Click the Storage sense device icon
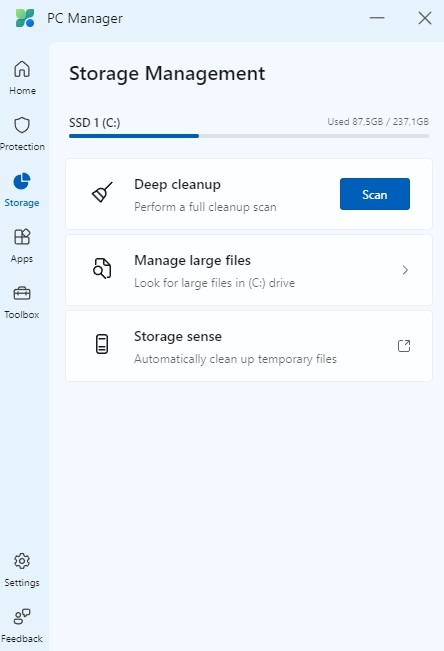Image resolution: width=444 pixels, height=651 pixels. click(x=102, y=344)
